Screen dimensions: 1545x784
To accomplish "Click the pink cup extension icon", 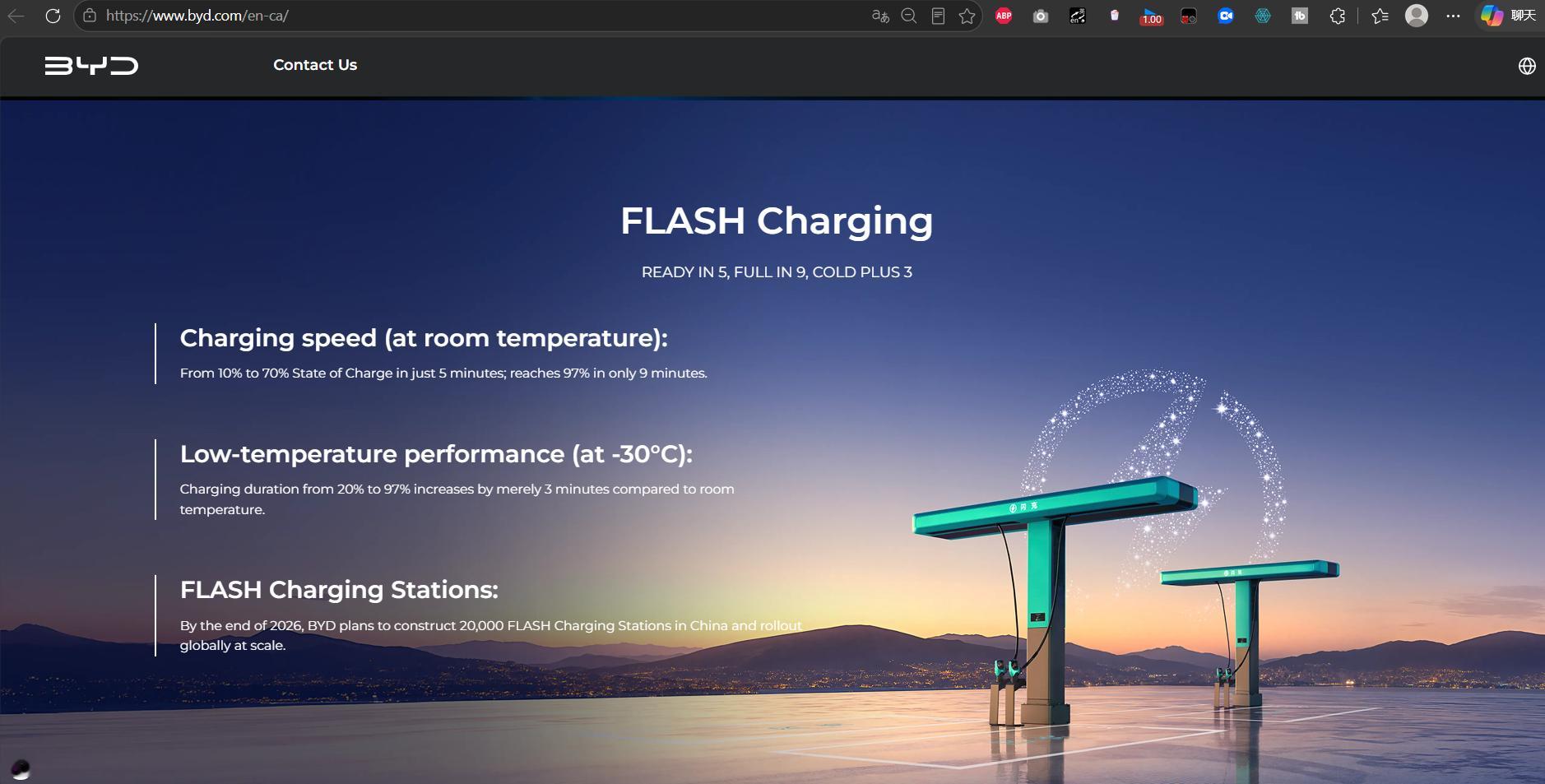I will click(1115, 16).
